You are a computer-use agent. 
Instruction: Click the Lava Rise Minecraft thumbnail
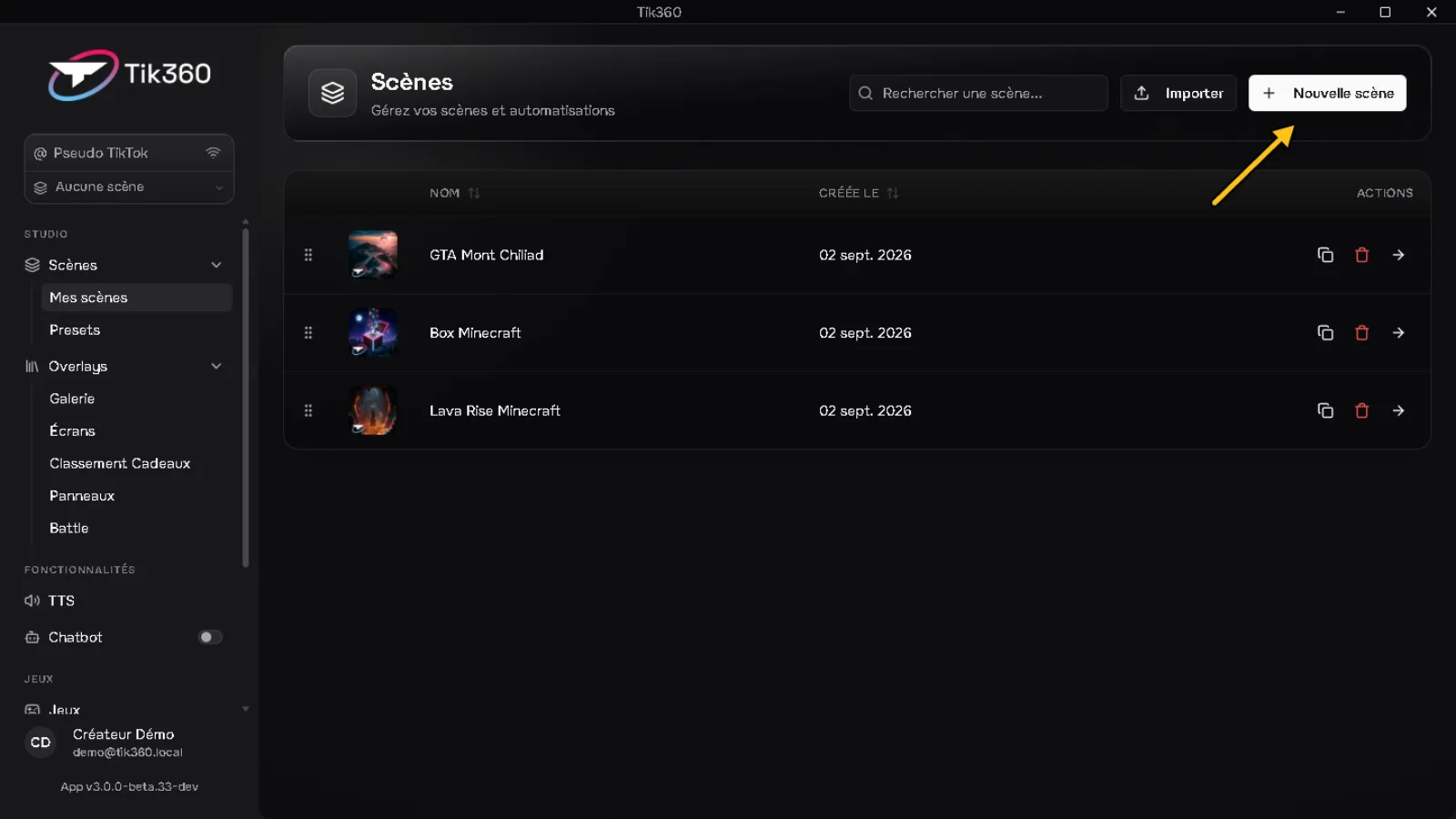coord(373,410)
